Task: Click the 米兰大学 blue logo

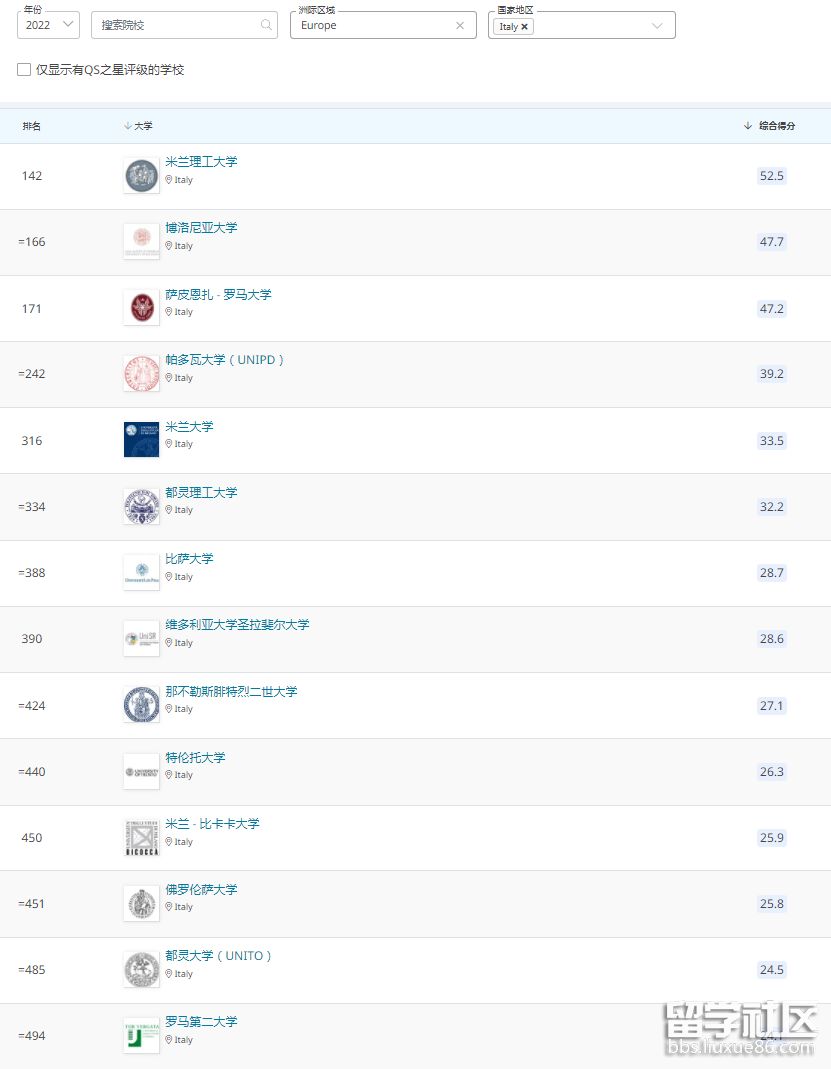Action: pos(141,440)
